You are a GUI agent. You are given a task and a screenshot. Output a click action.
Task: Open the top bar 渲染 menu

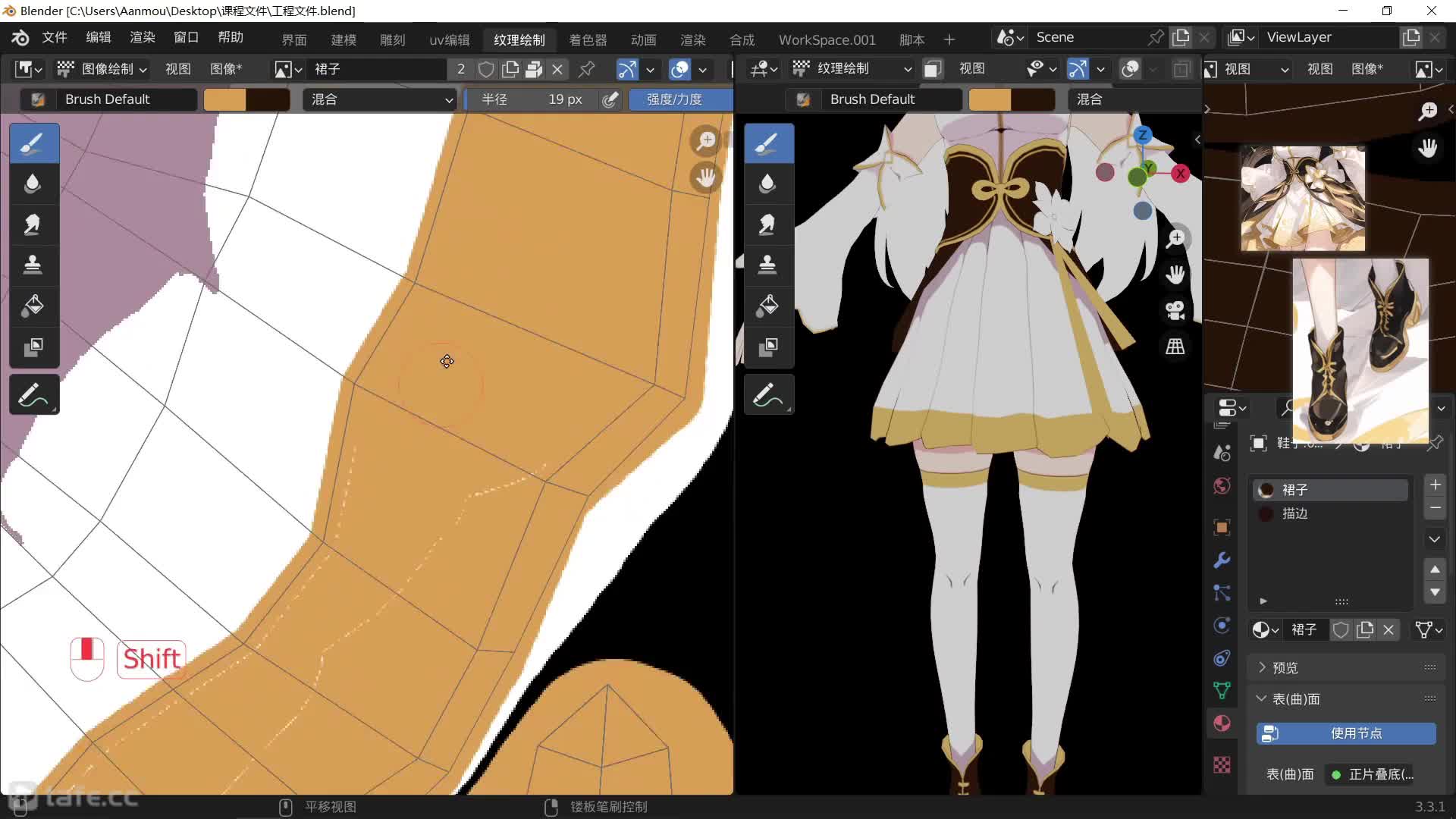coord(143,37)
